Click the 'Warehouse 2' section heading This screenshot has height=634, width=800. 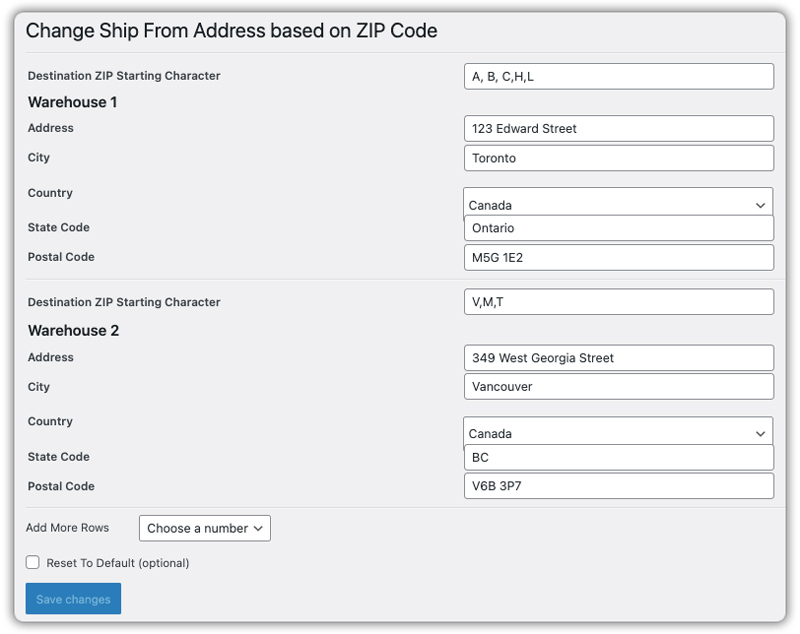73,331
